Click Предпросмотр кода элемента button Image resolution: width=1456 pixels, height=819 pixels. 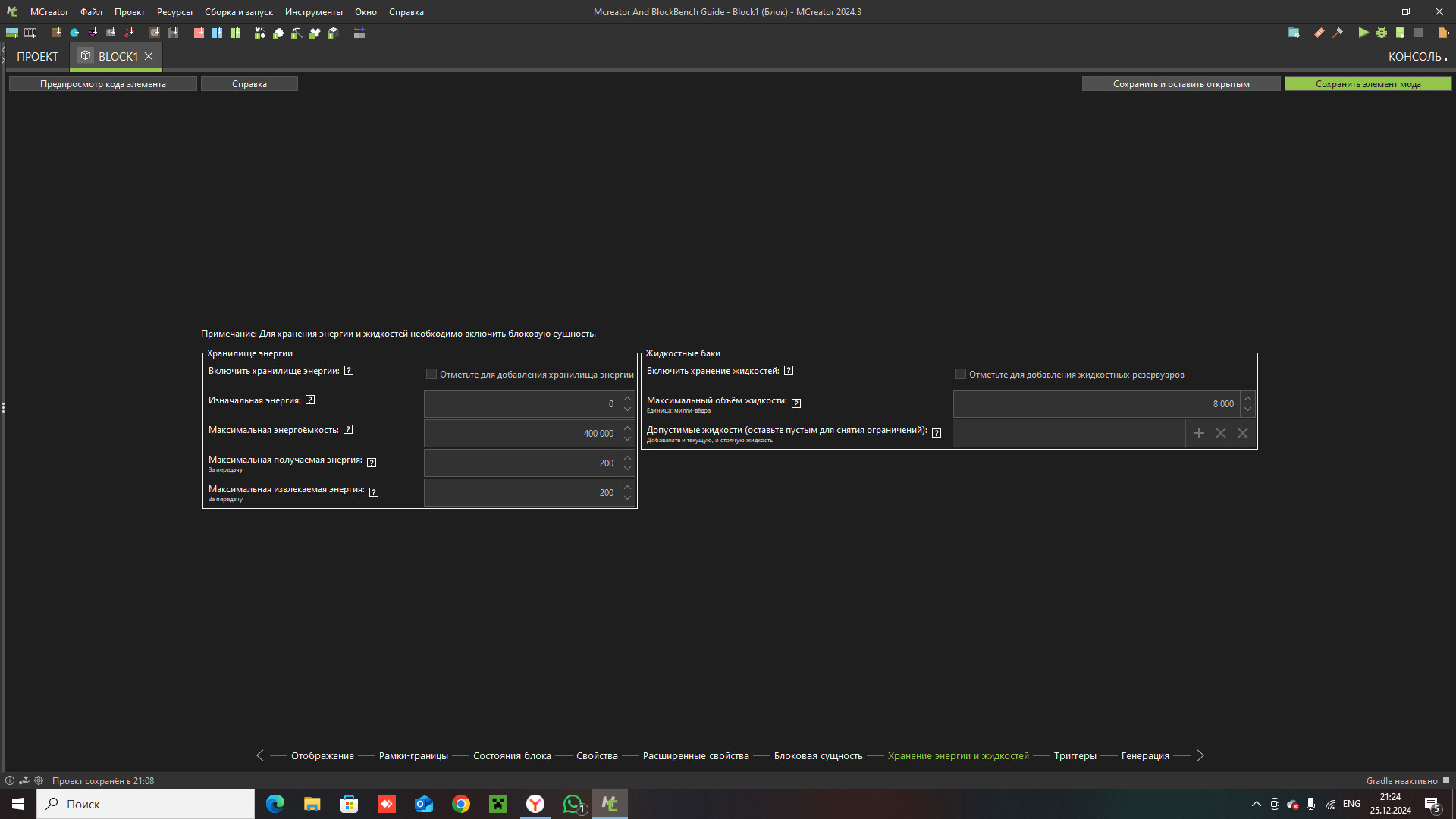click(102, 84)
